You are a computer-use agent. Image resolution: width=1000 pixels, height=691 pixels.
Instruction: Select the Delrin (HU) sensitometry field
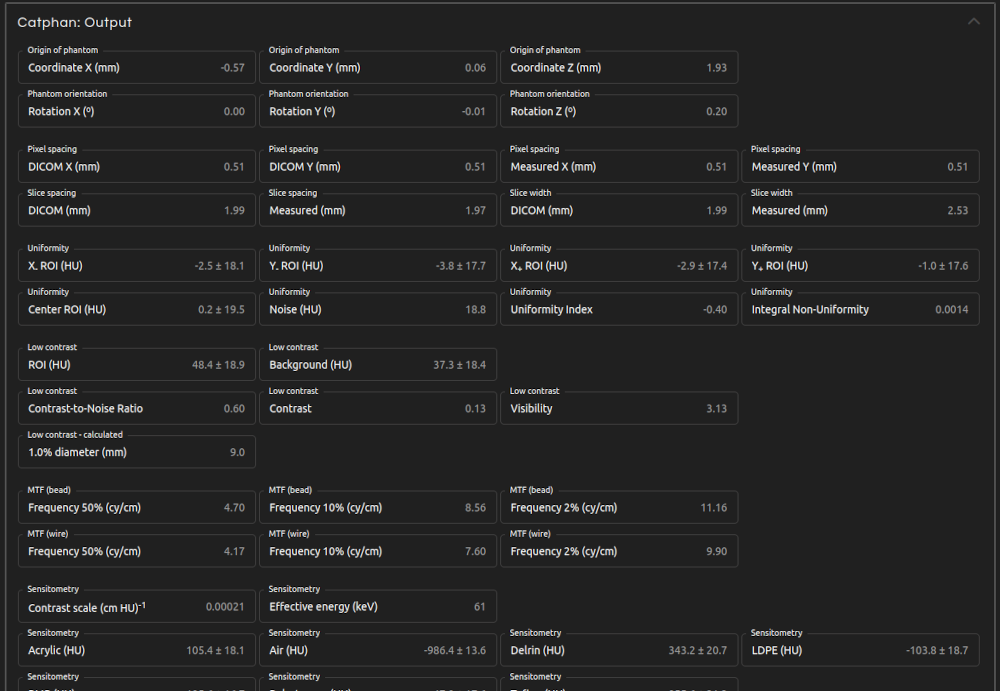coord(619,650)
